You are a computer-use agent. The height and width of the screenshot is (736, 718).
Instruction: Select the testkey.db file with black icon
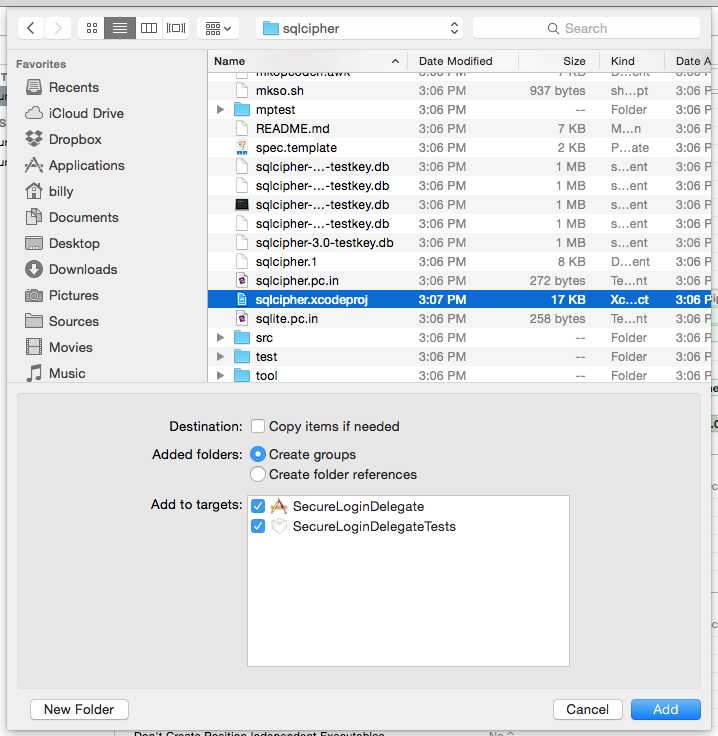[x=459, y=205]
